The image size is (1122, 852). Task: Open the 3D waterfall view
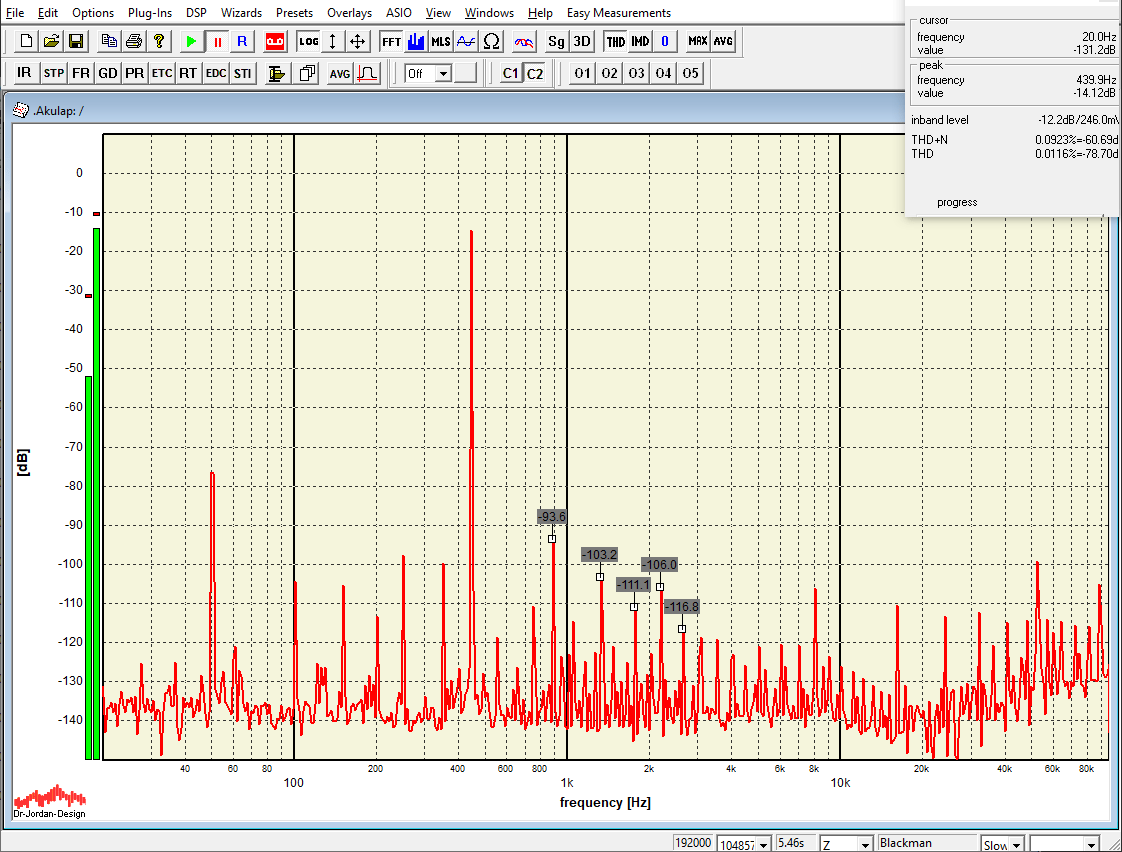(582, 41)
